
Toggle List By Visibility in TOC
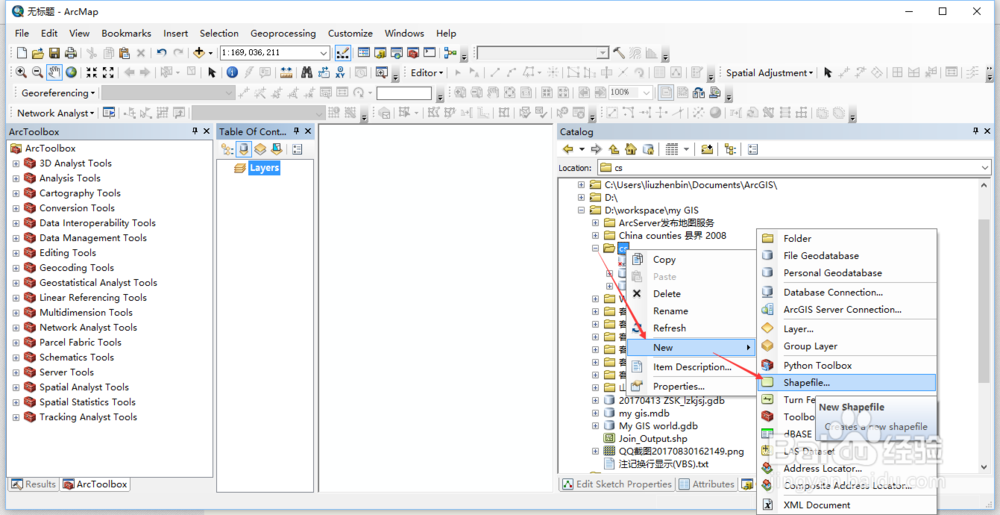(x=260, y=149)
